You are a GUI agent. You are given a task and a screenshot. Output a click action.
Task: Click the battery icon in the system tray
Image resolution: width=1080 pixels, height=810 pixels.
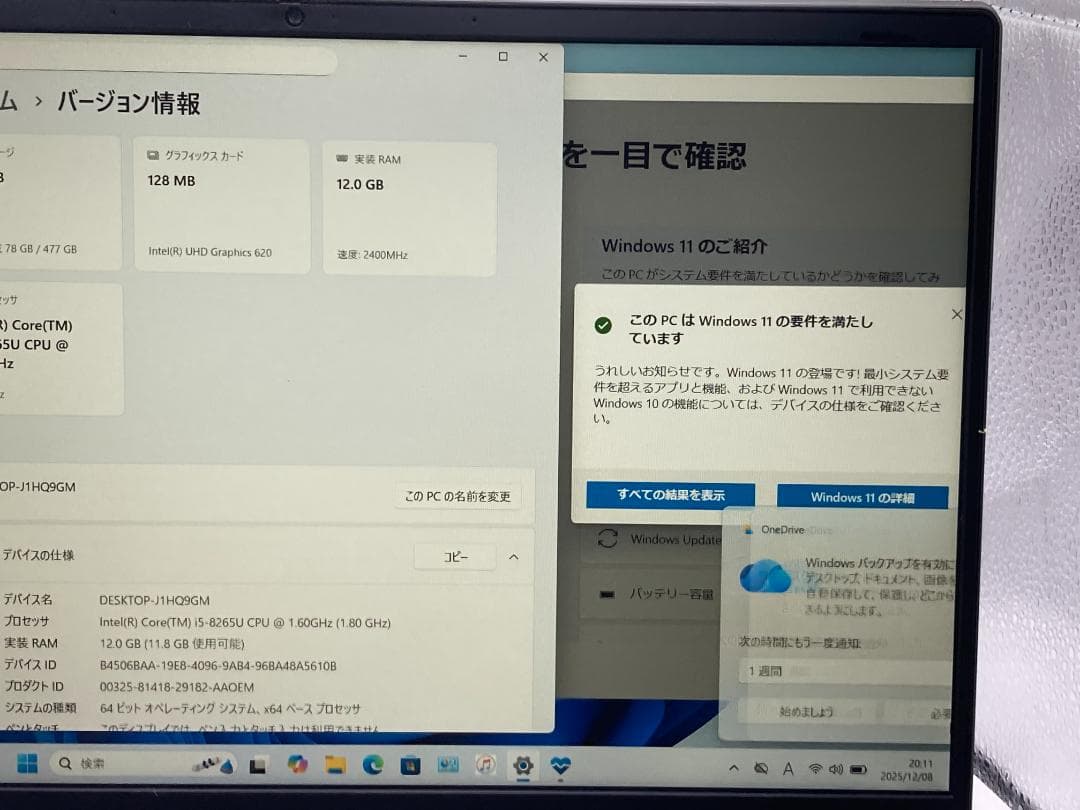[x=858, y=769]
